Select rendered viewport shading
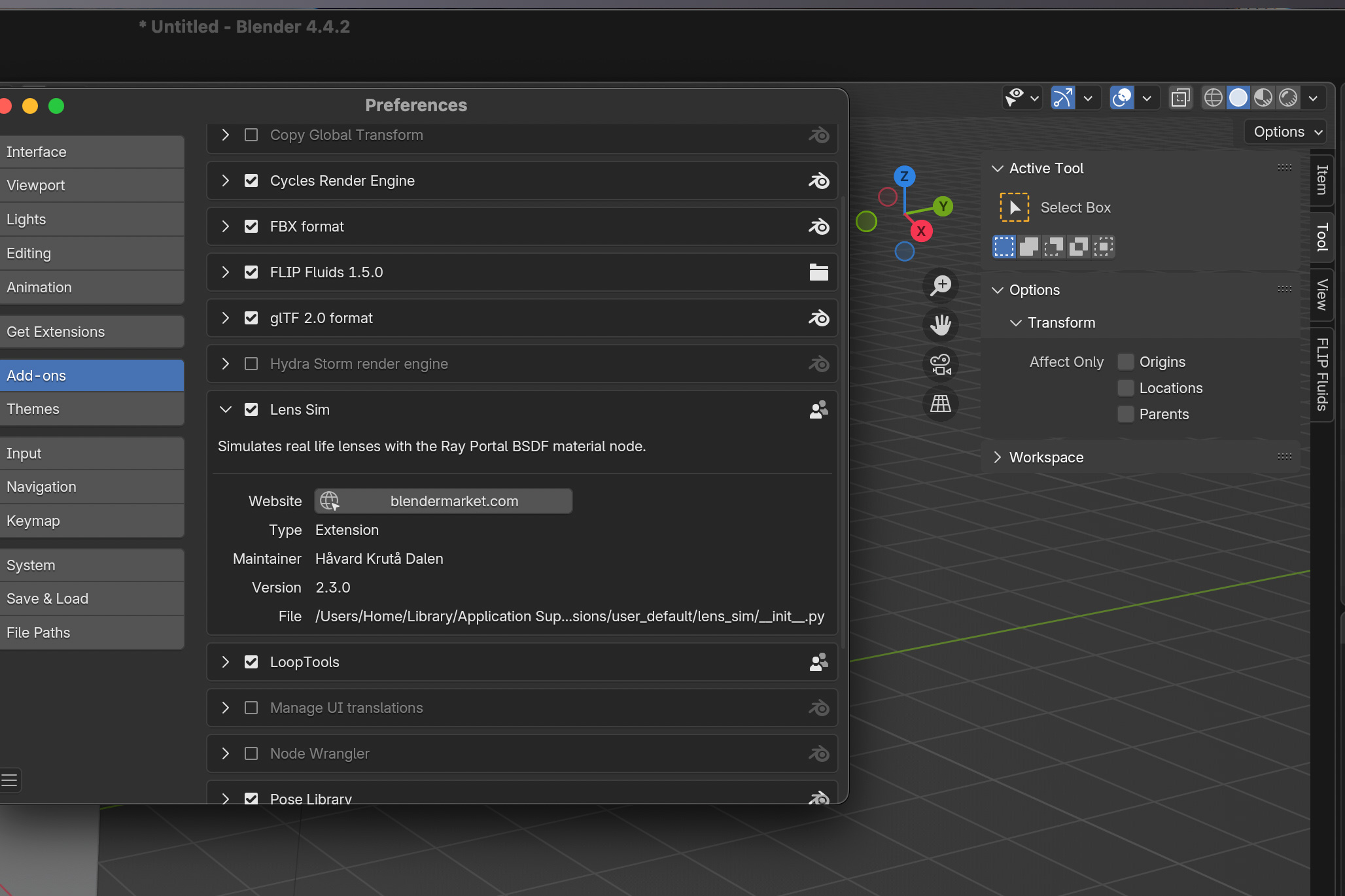 1288,98
